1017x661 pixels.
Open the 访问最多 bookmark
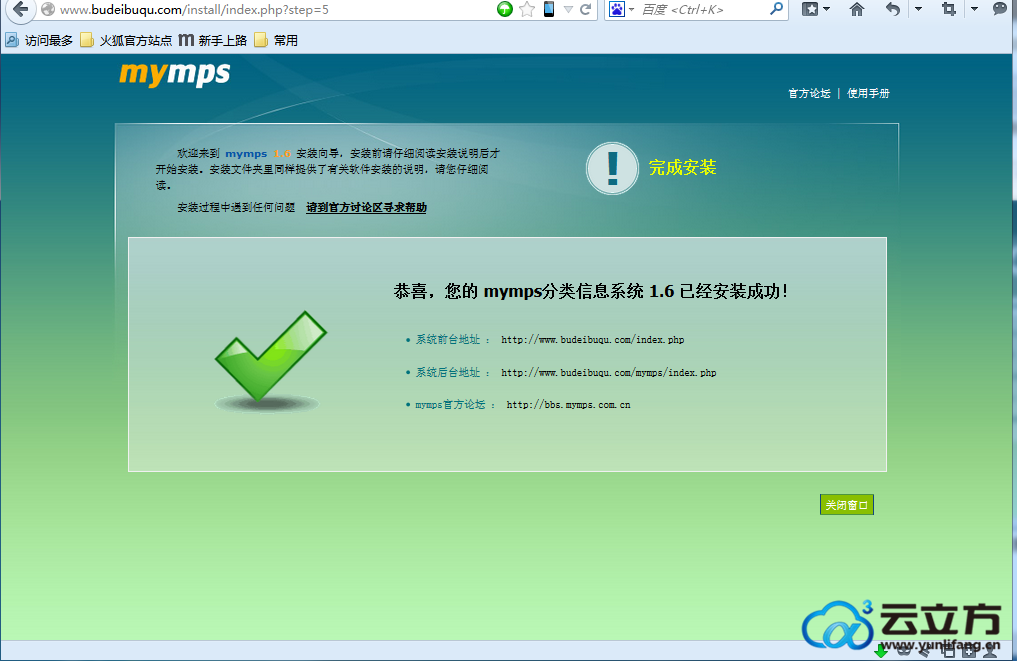point(40,40)
